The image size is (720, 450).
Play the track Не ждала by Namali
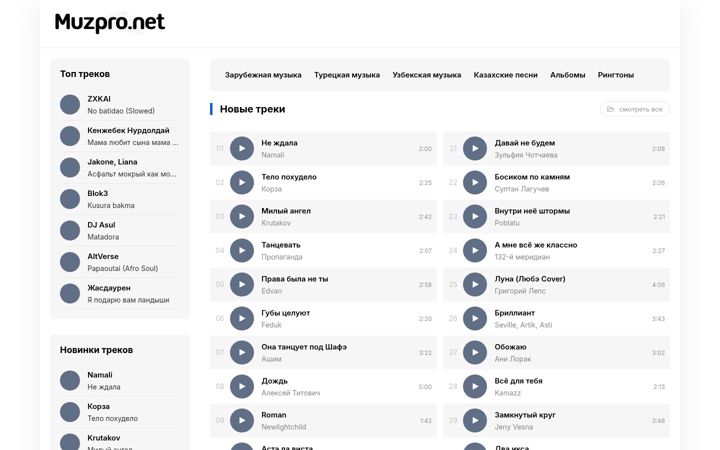(x=242, y=148)
